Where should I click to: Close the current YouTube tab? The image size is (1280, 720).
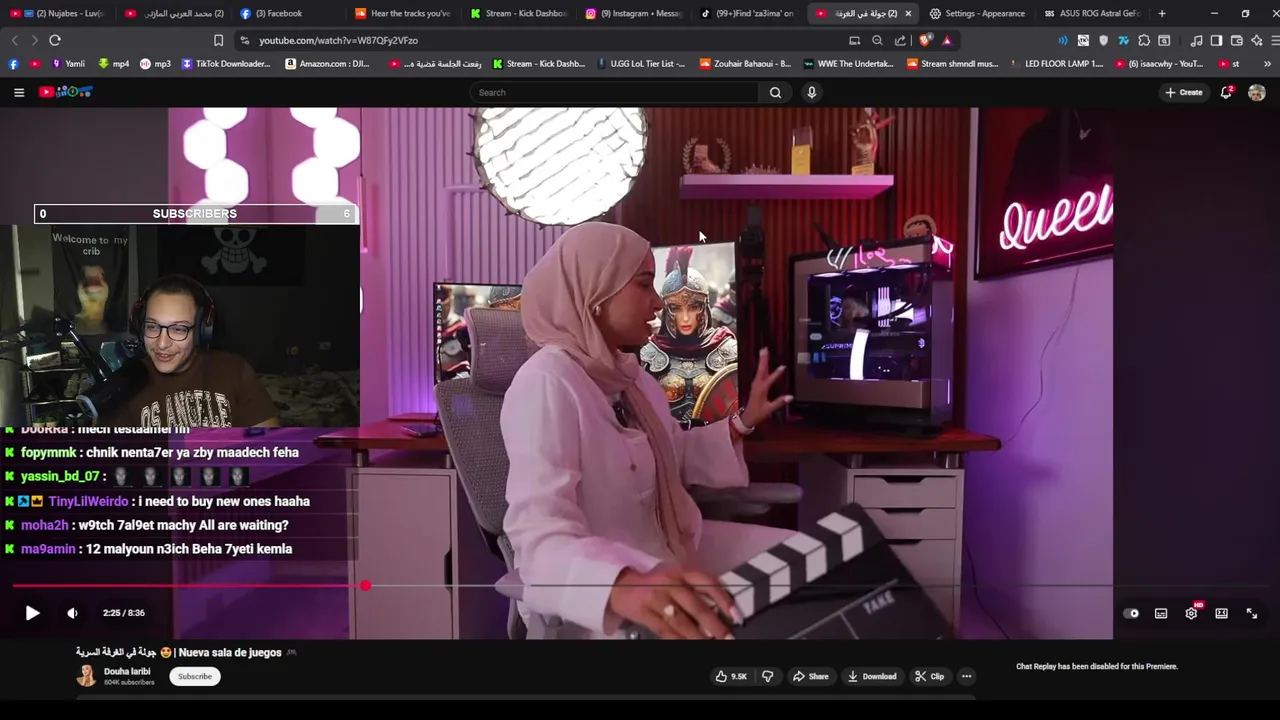(x=908, y=13)
